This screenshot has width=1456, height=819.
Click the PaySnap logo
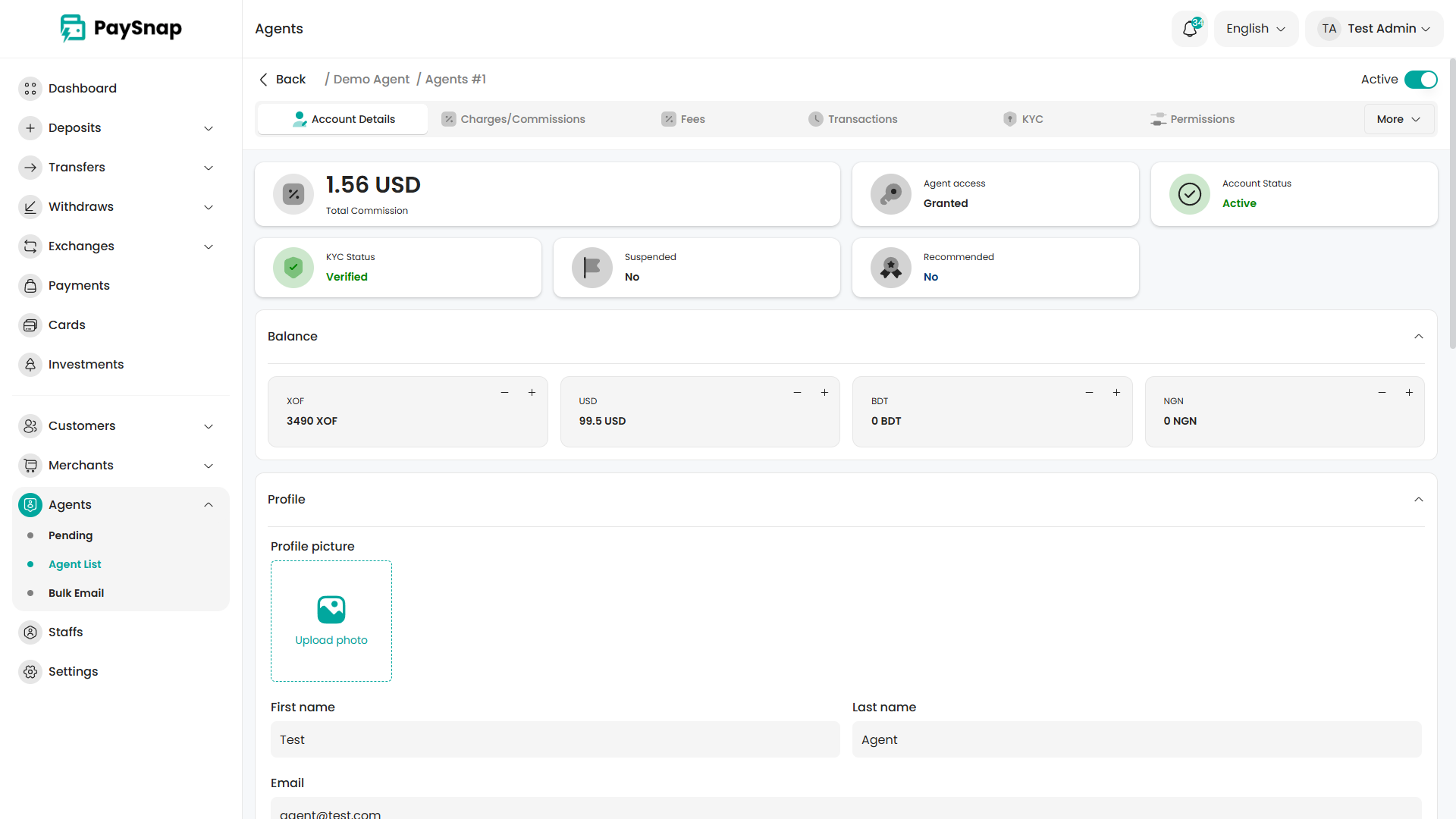(x=121, y=28)
